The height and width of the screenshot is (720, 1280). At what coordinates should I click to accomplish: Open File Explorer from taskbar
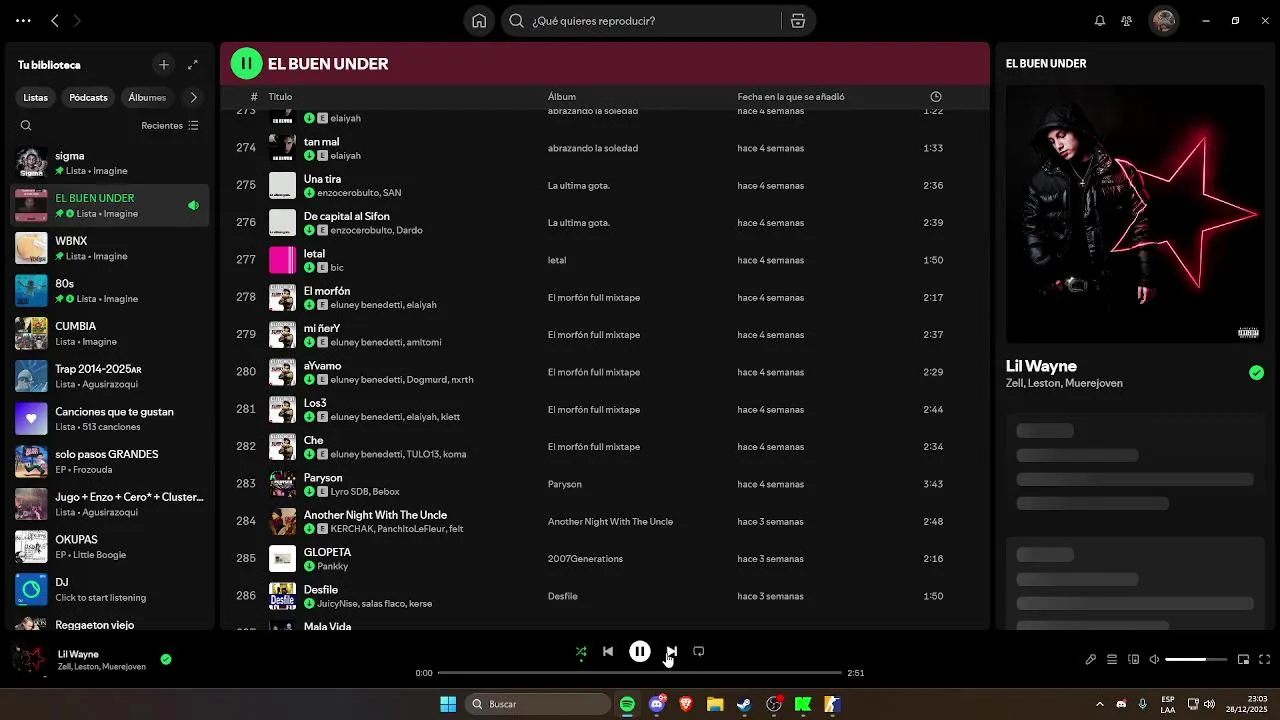pyautogui.click(x=715, y=704)
